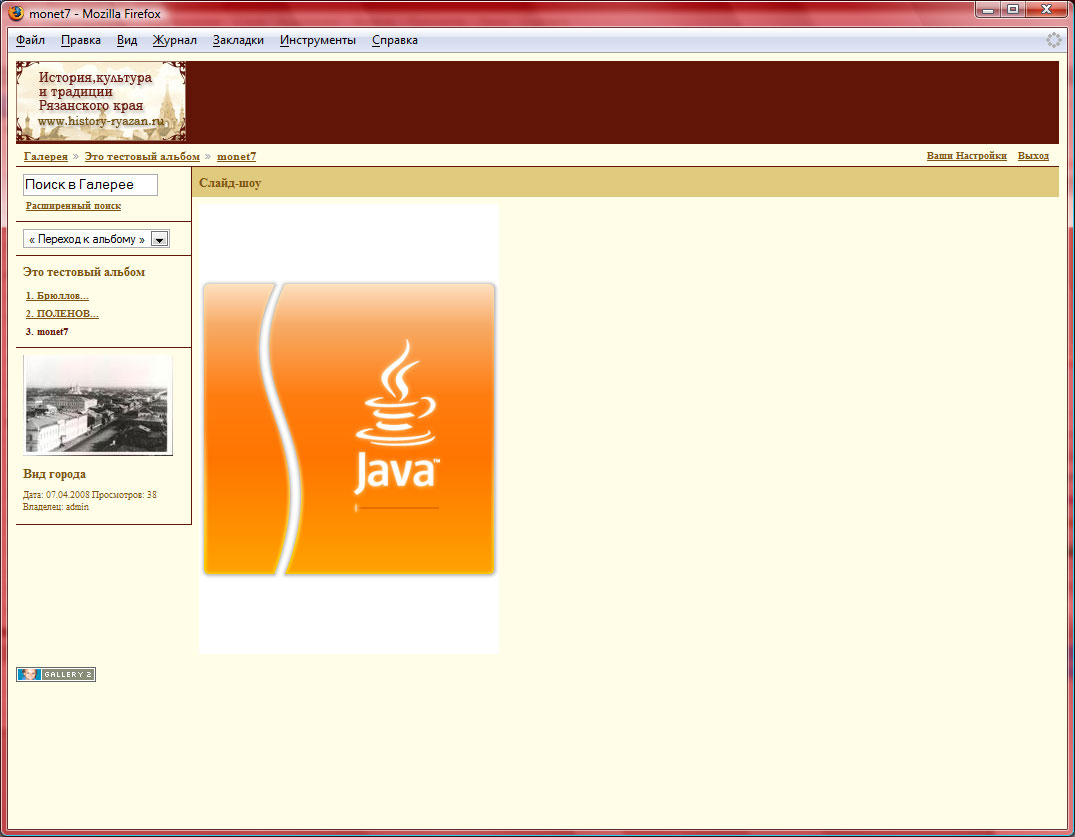Open the Закладки menu
The image size is (1075, 837).
[238, 40]
